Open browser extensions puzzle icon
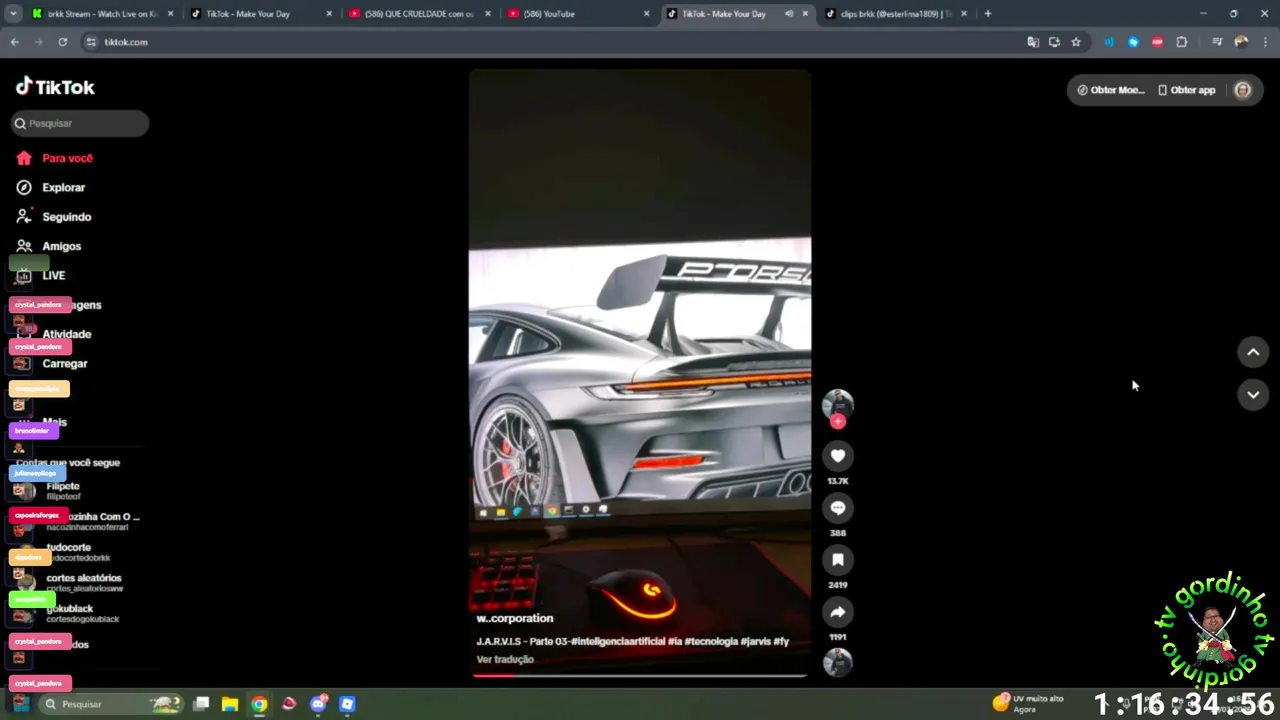This screenshot has height=720, width=1280. pyautogui.click(x=1182, y=42)
